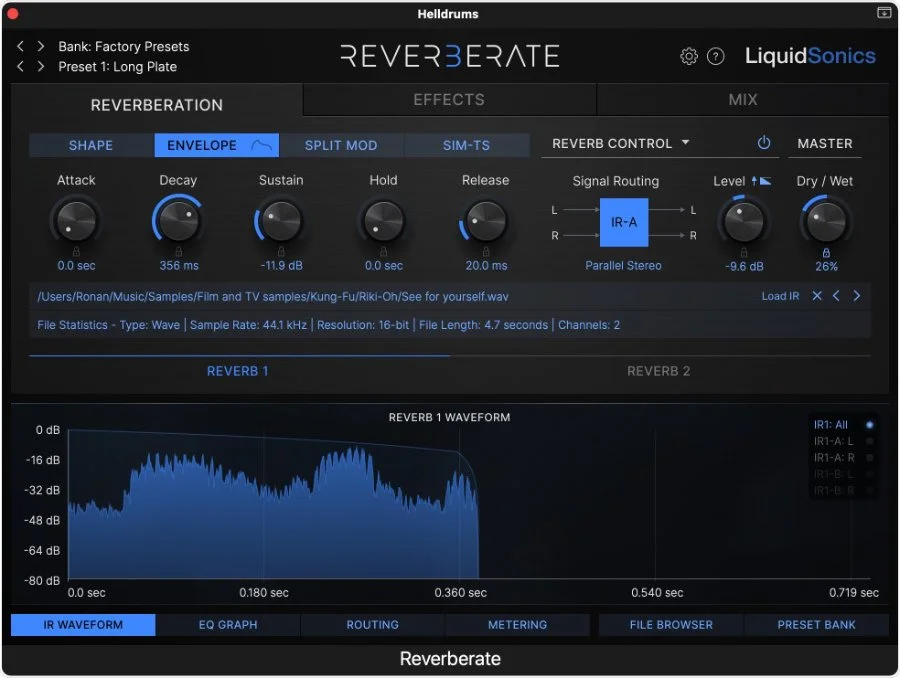This screenshot has height=678, width=900.
Task: Toggle the reverb power icon
Action: click(x=763, y=143)
